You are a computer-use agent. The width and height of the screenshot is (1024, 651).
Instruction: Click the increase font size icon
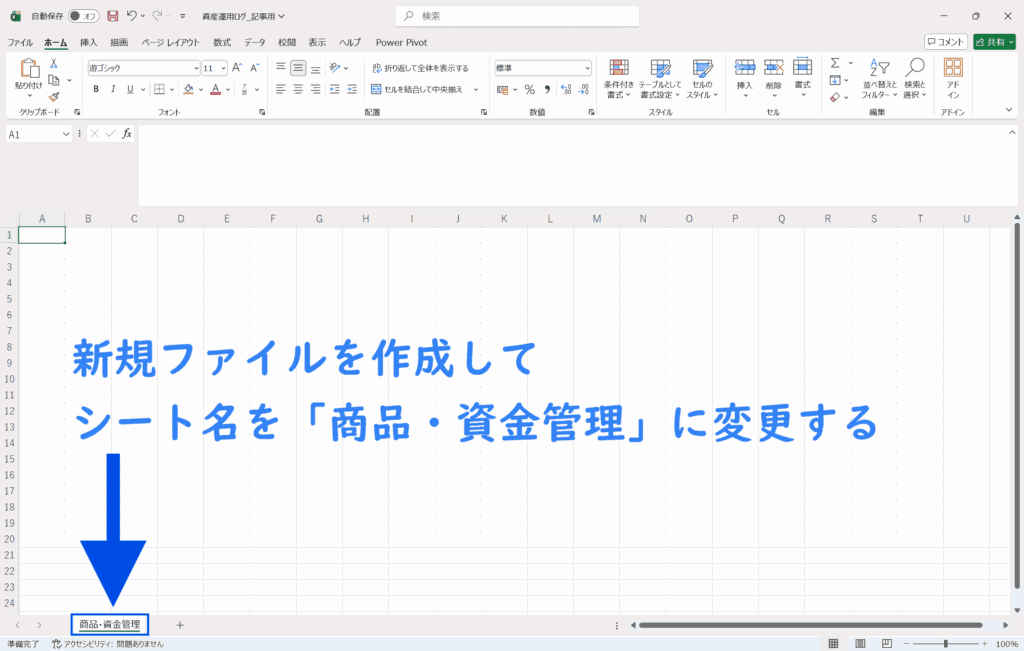(x=237, y=68)
